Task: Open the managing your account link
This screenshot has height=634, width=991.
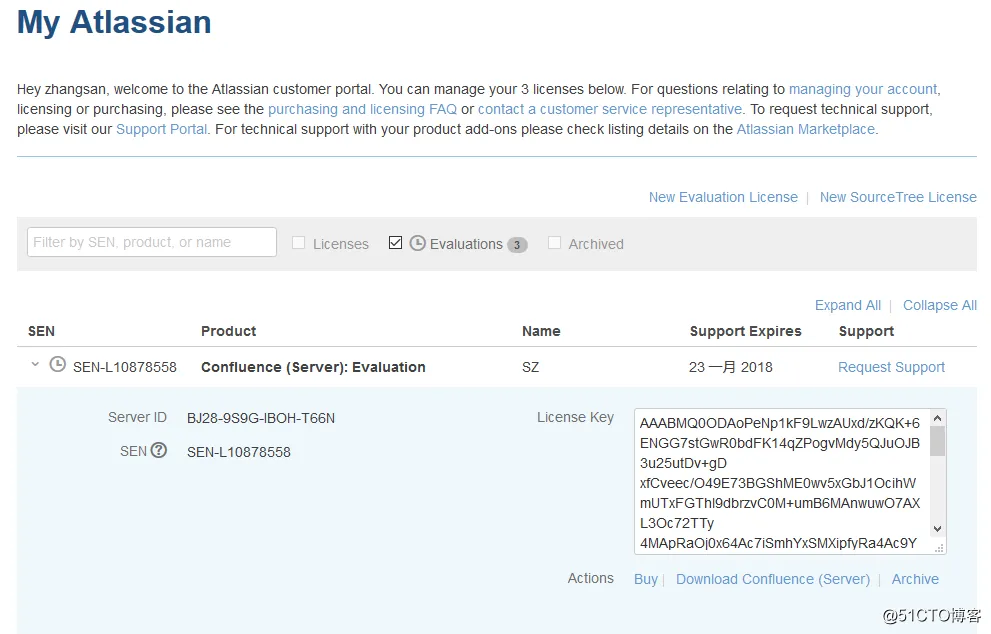Action: coord(863,89)
